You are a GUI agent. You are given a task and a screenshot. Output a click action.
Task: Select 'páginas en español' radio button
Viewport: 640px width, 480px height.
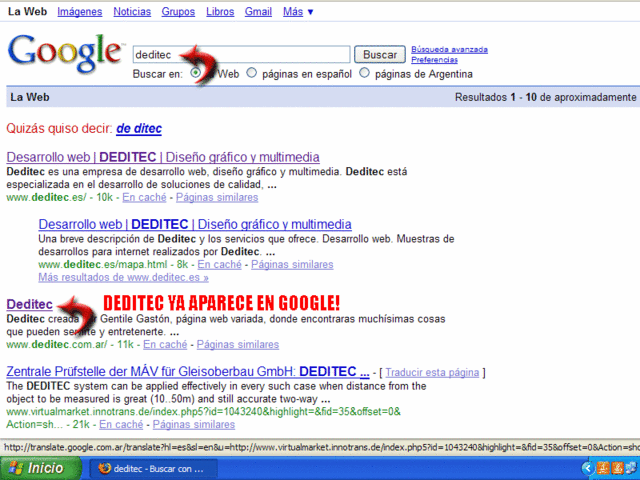pyautogui.click(x=251, y=73)
